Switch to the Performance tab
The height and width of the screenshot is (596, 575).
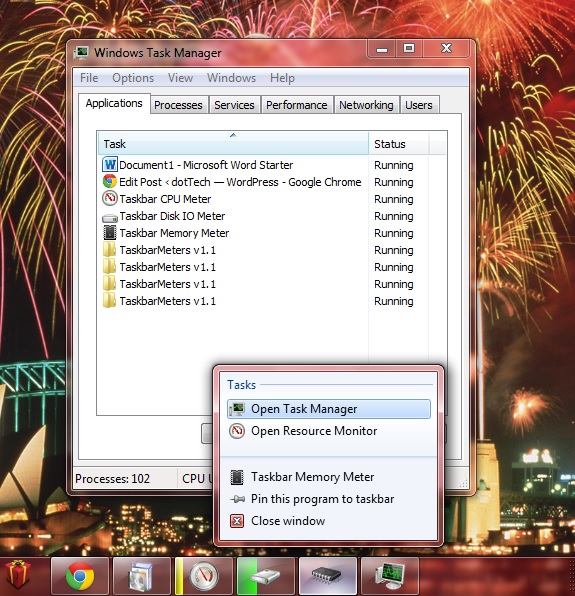296,105
